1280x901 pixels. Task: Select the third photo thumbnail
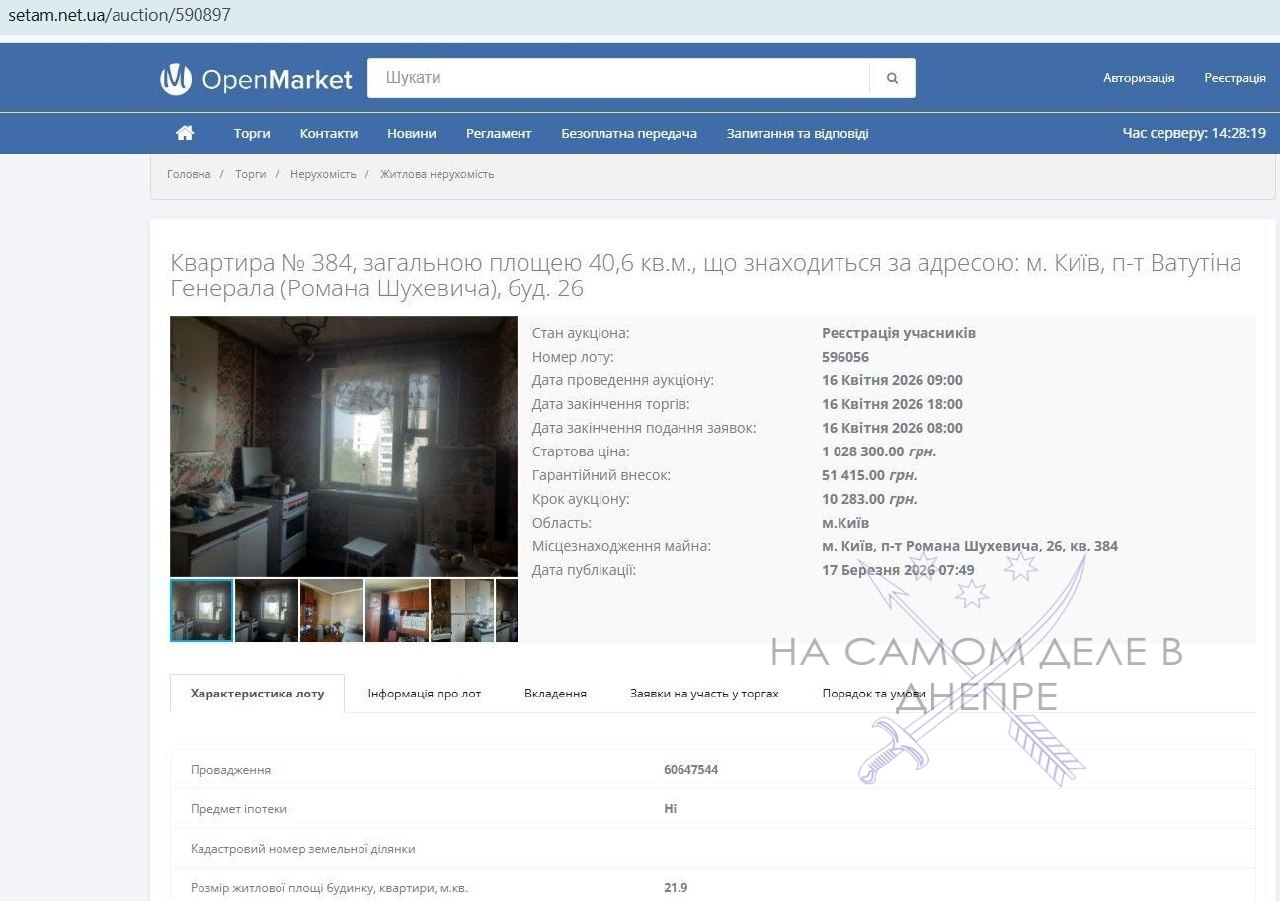point(331,610)
